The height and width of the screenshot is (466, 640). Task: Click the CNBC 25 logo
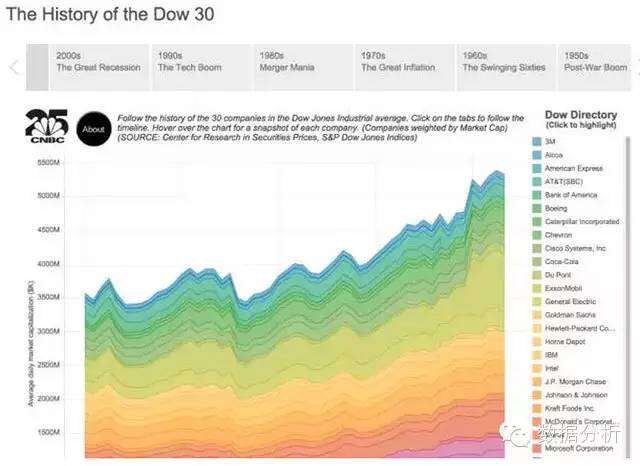pos(47,128)
